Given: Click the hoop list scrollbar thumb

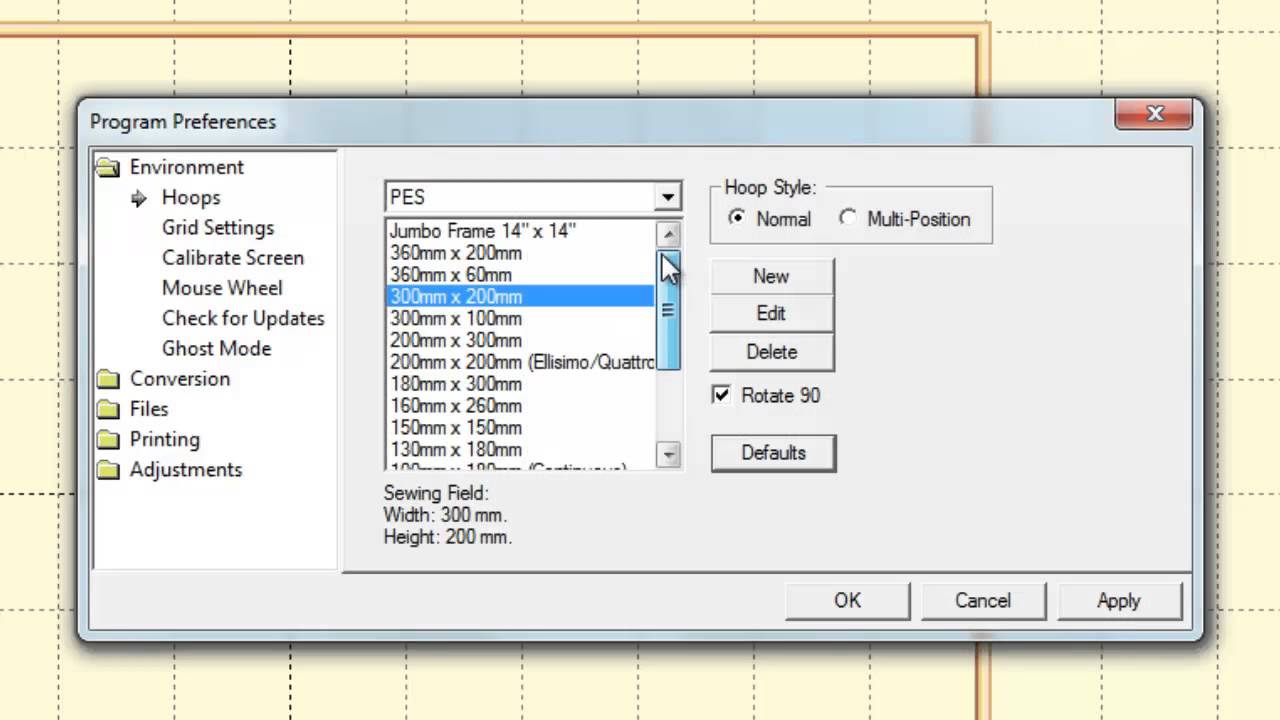Looking at the screenshot, I should pyautogui.click(x=668, y=310).
